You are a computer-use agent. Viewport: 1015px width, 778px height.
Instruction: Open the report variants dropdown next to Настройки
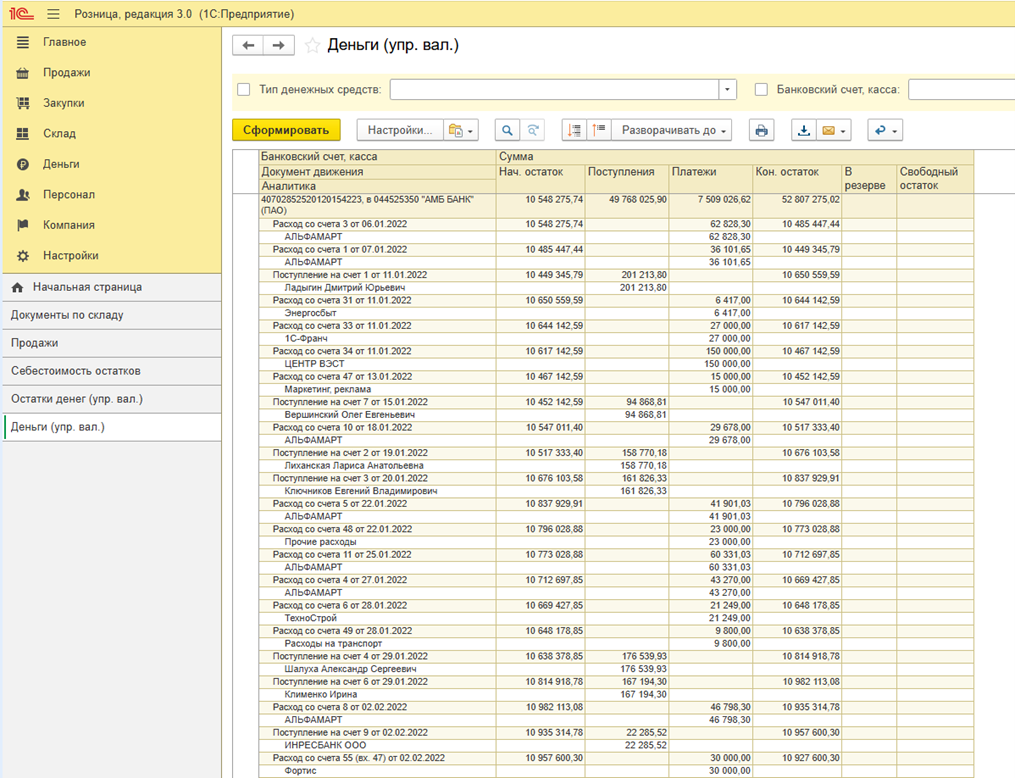[x=462, y=130]
